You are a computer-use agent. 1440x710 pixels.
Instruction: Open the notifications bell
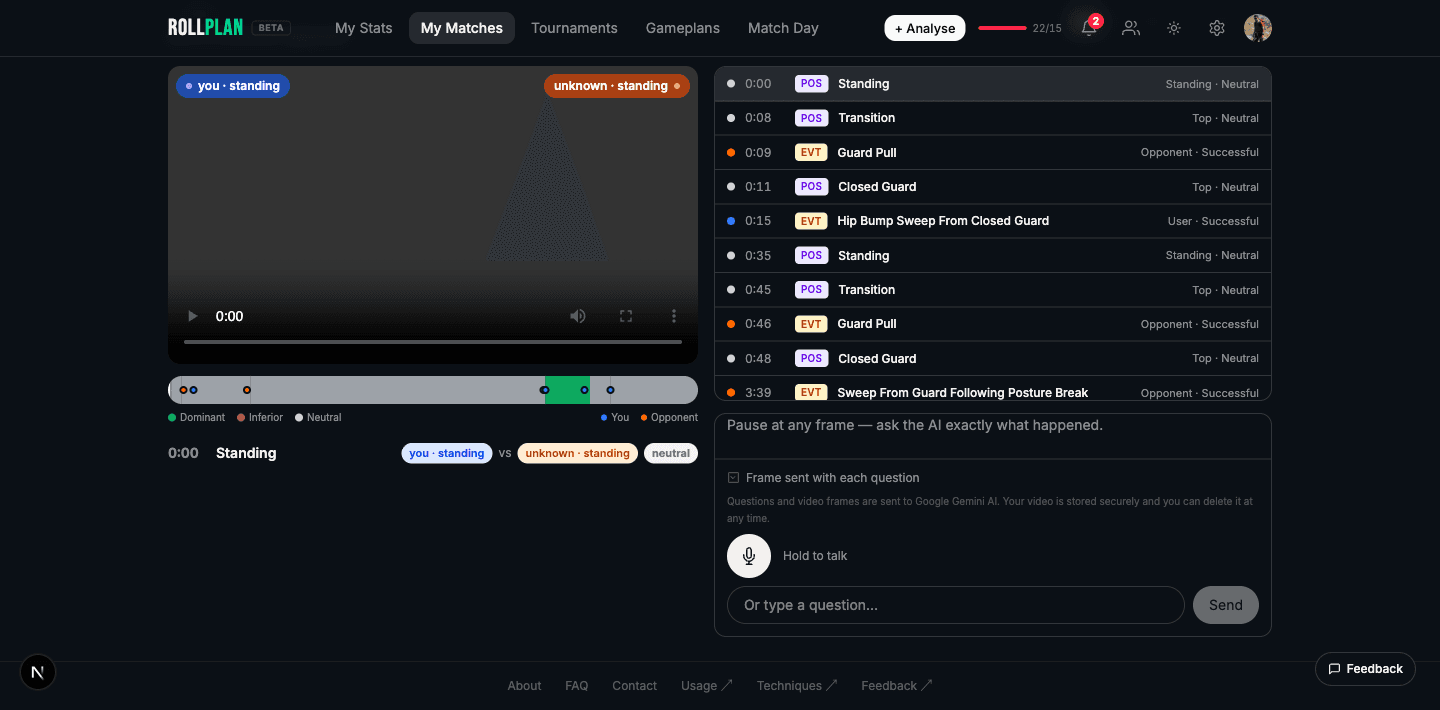[1089, 28]
